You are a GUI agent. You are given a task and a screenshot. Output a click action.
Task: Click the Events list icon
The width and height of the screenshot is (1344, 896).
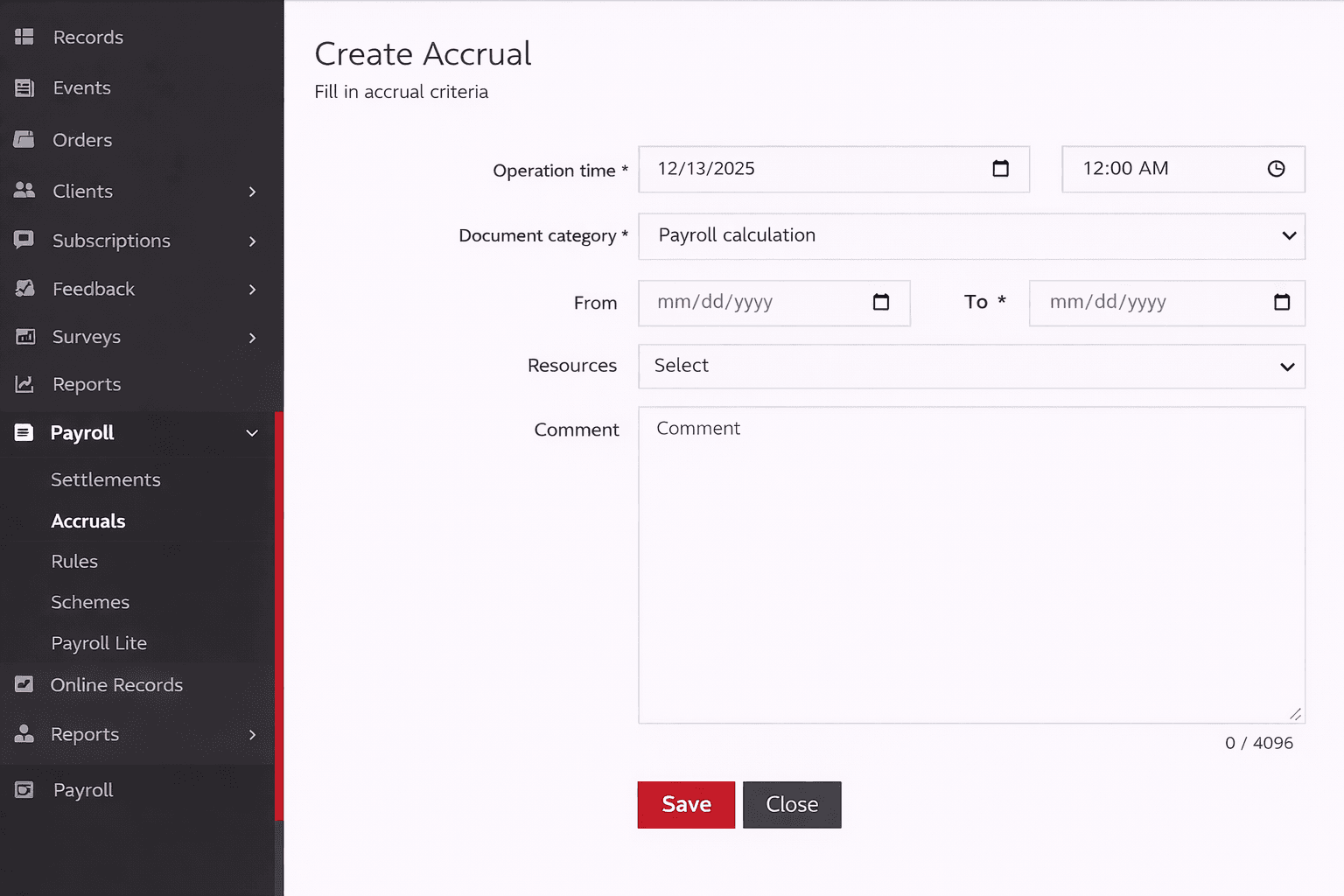point(24,87)
